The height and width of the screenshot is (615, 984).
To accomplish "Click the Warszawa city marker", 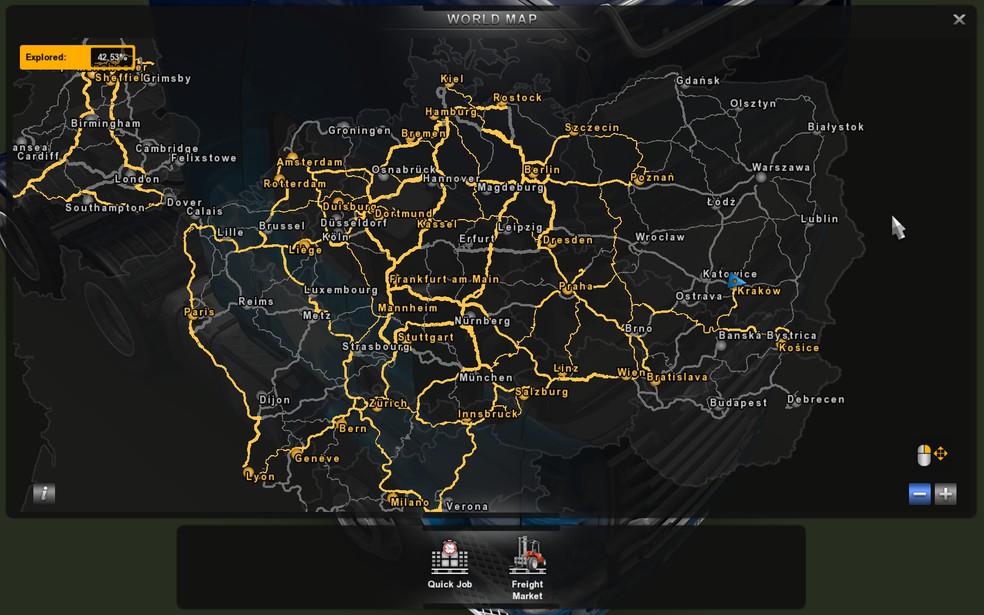I will pyautogui.click(x=762, y=177).
